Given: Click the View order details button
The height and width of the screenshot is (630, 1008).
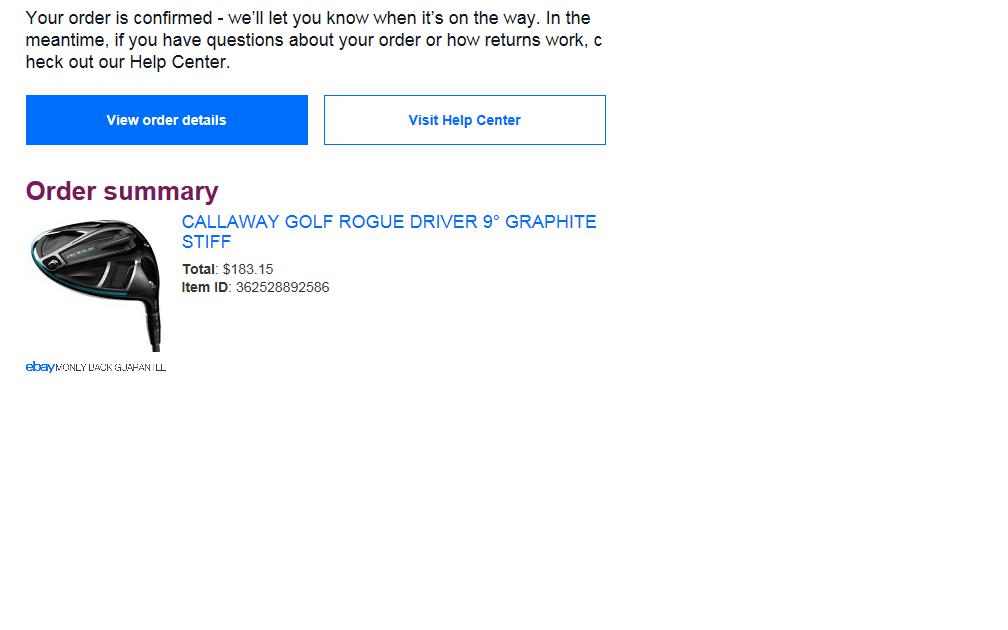Looking at the screenshot, I should click(166, 120).
